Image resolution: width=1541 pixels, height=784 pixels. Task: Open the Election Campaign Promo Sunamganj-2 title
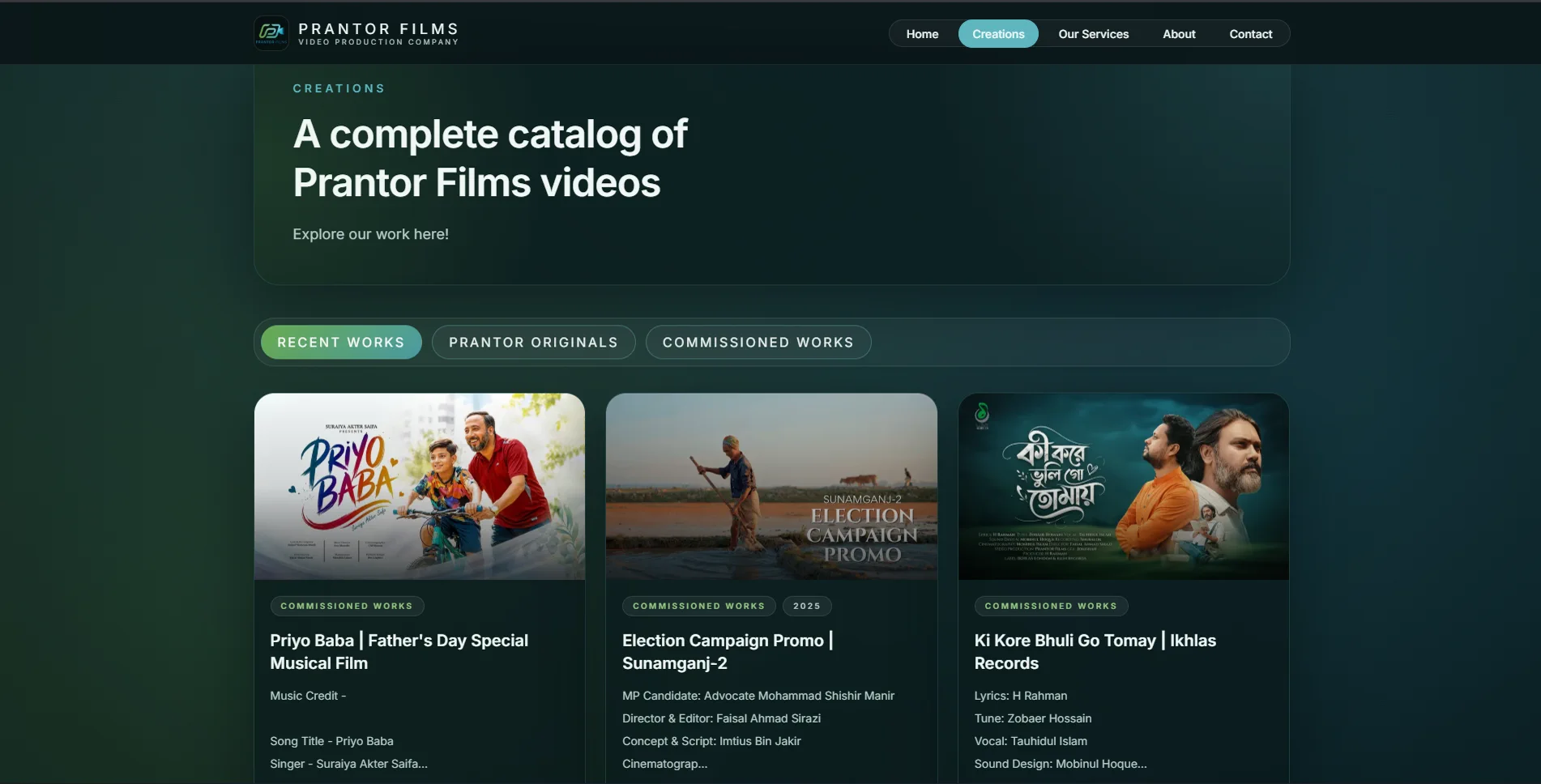pyautogui.click(x=728, y=652)
